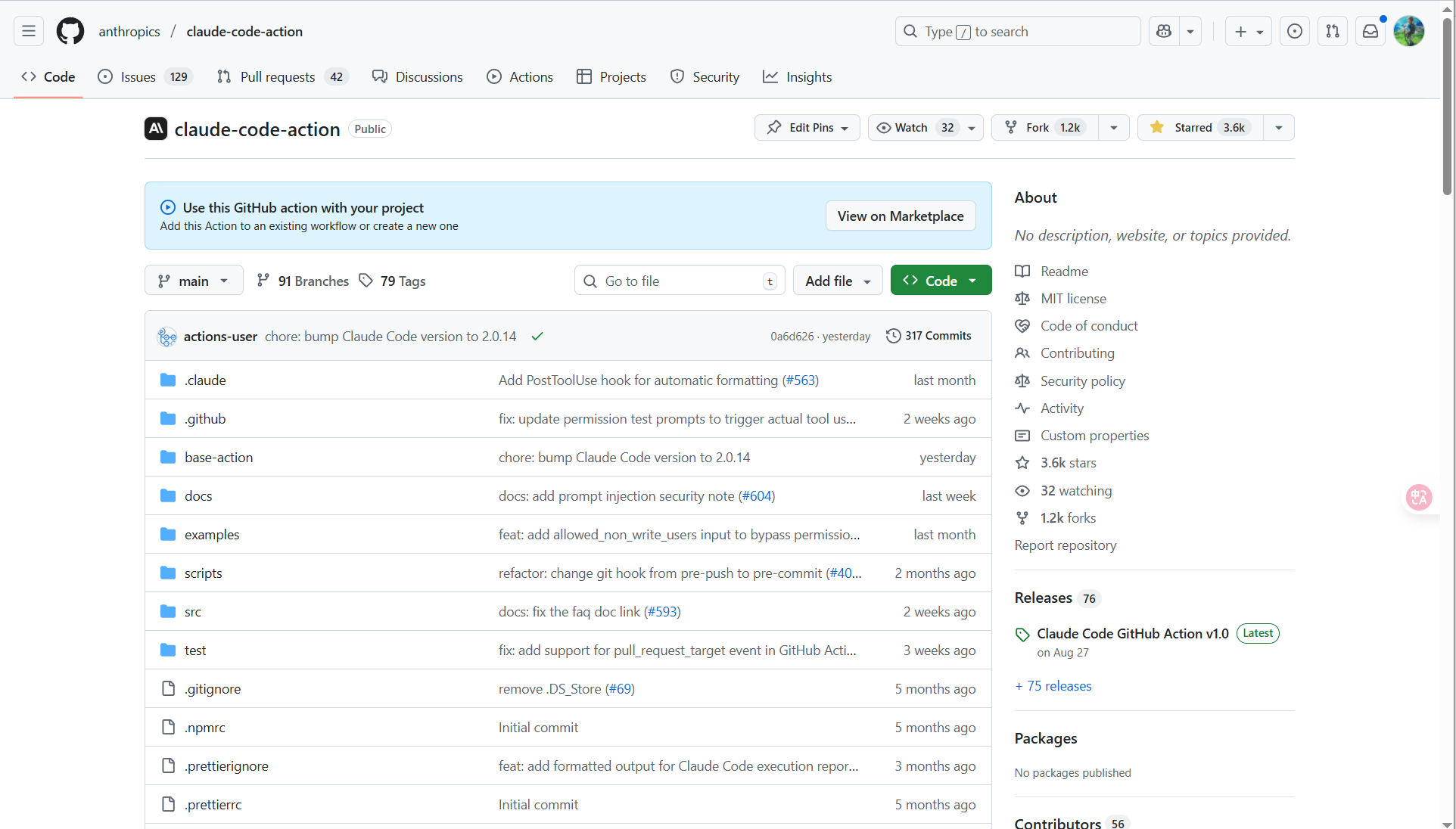The height and width of the screenshot is (829, 1456).
Task: Click the user profile avatar
Action: click(x=1409, y=31)
